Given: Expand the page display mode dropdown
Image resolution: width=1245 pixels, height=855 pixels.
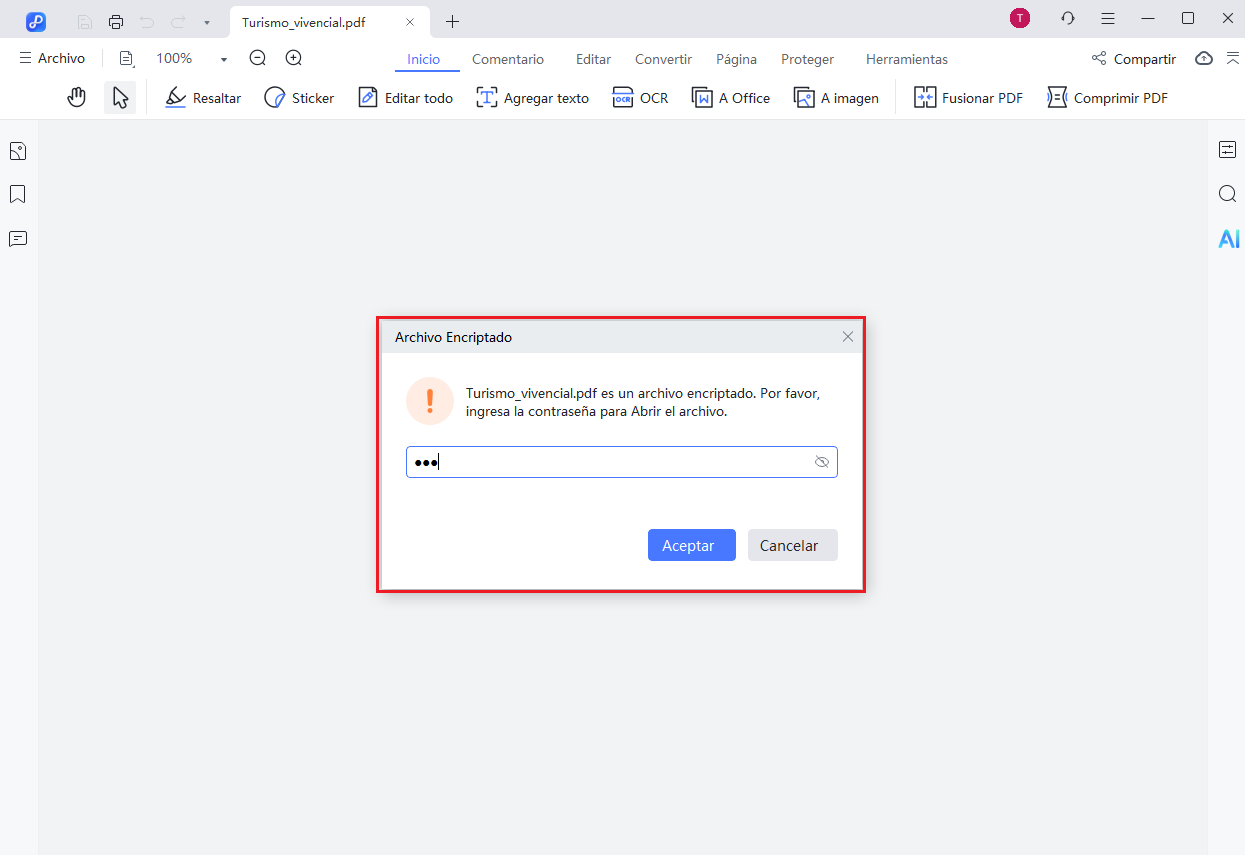Looking at the screenshot, I should [126, 58].
